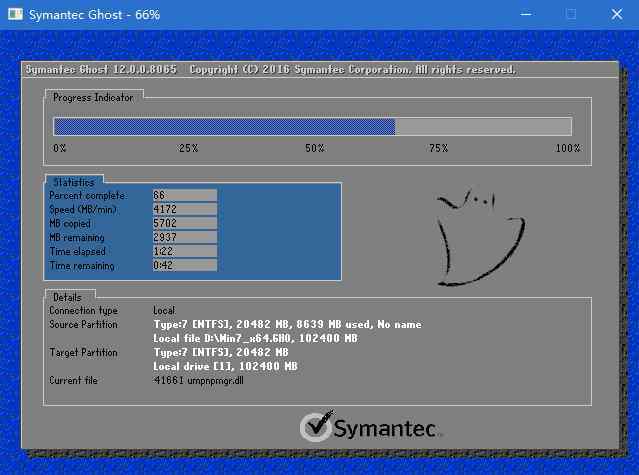Maximize the Symantec Ghost window
The image size is (639, 475).
tap(571, 15)
